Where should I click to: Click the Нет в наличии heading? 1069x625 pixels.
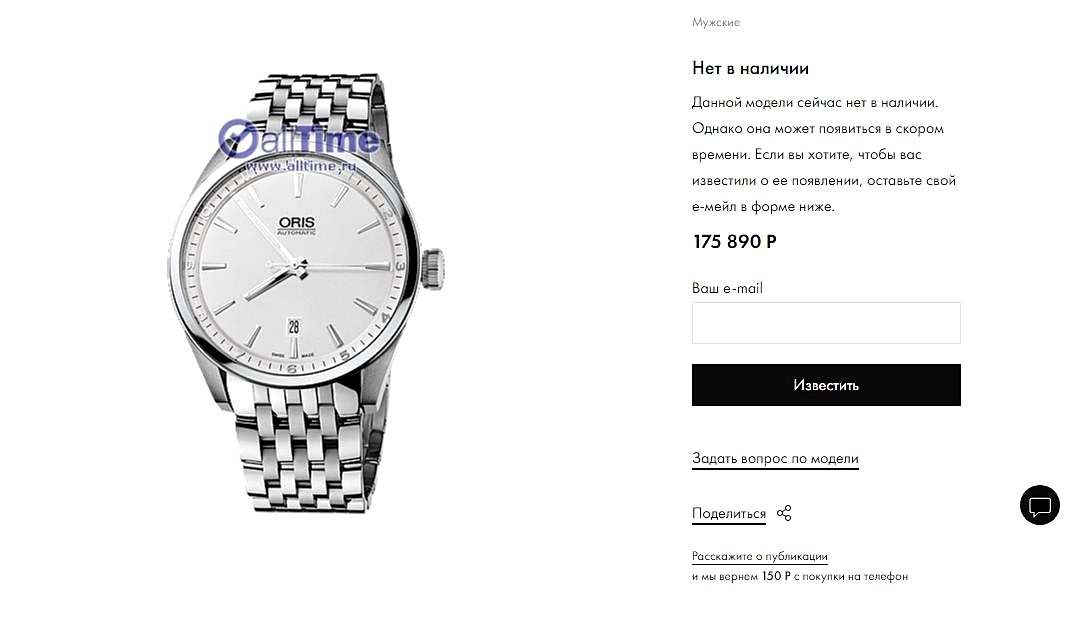point(750,68)
